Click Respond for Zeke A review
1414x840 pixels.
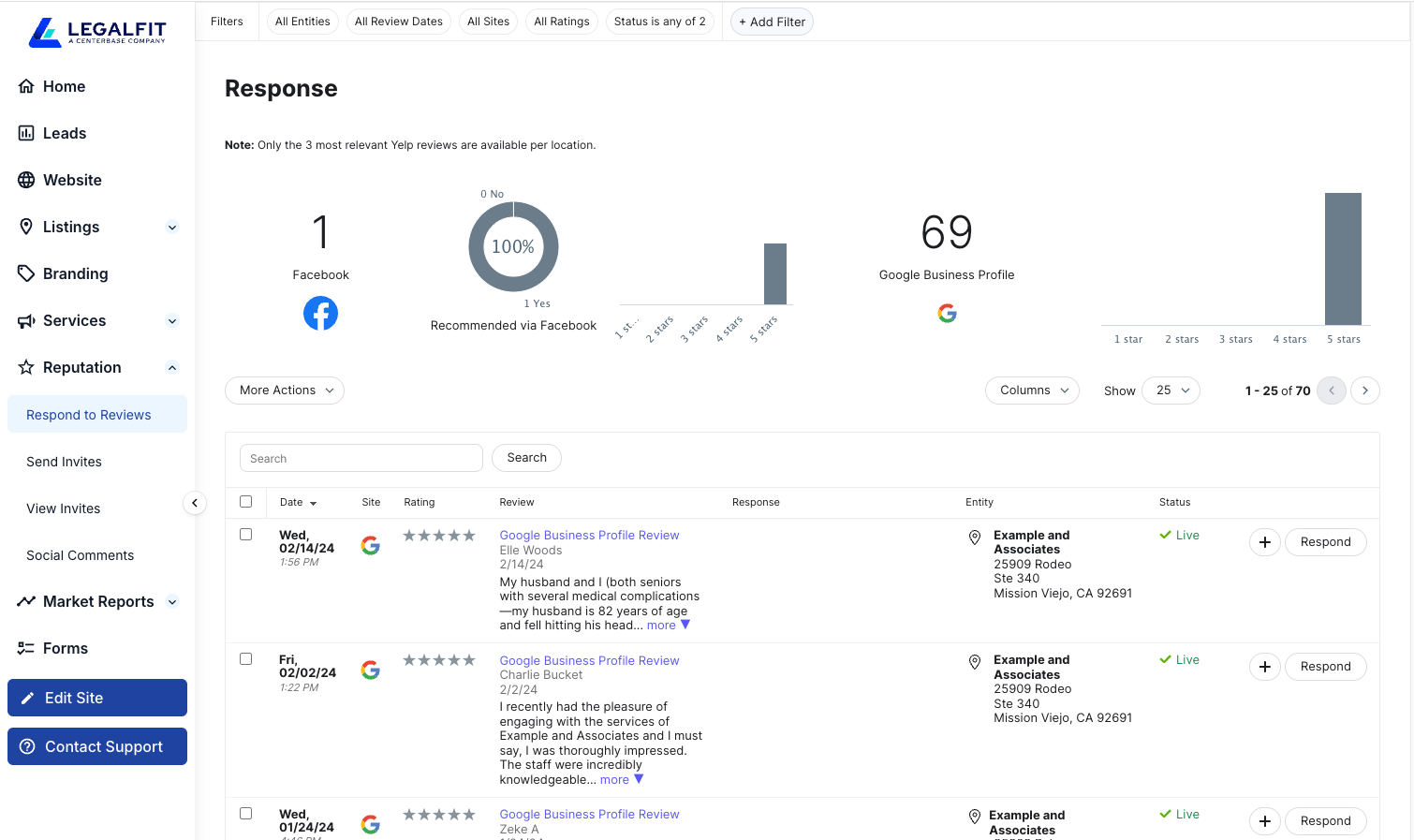click(x=1325, y=821)
